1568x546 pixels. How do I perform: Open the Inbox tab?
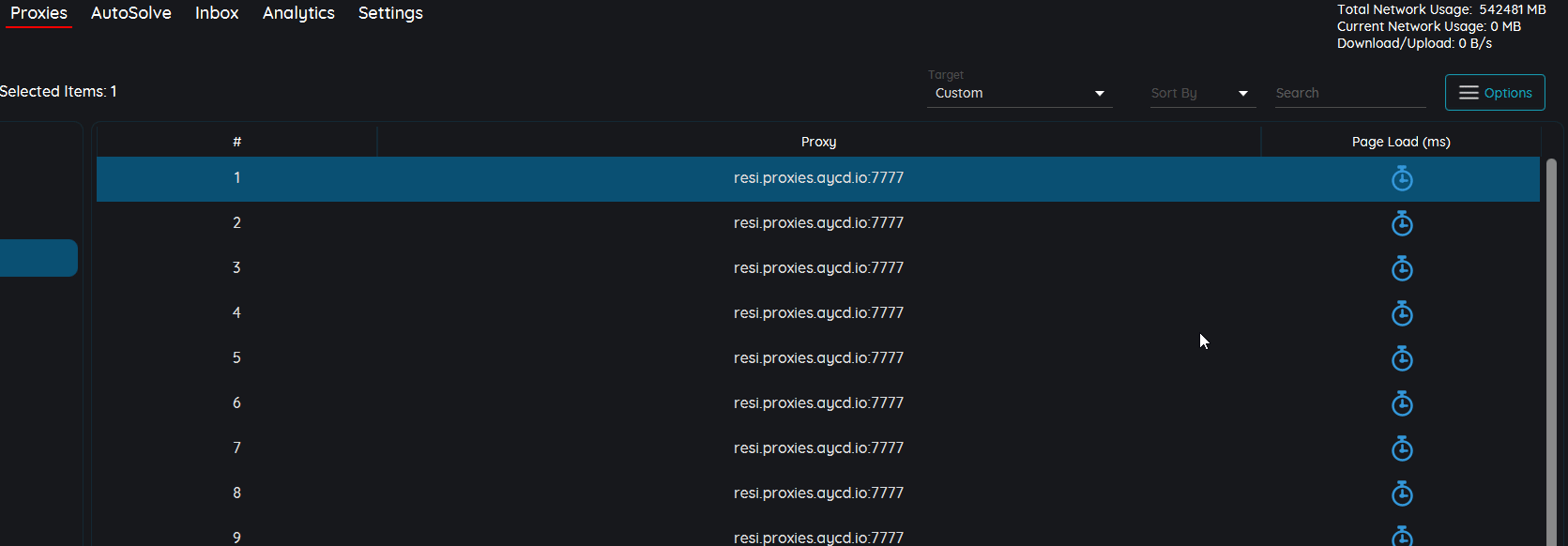coord(217,13)
